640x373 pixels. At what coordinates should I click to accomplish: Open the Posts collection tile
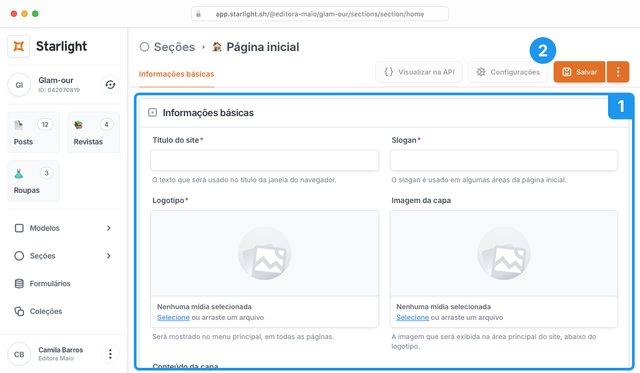click(x=33, y=132)
